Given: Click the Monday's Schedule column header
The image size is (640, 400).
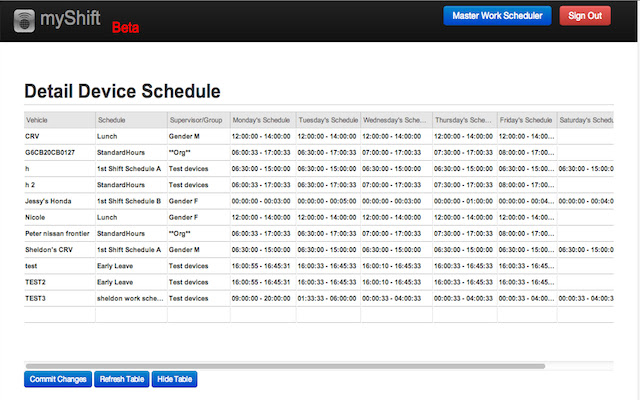Looking at the screenshot, I should coord(263,120).
